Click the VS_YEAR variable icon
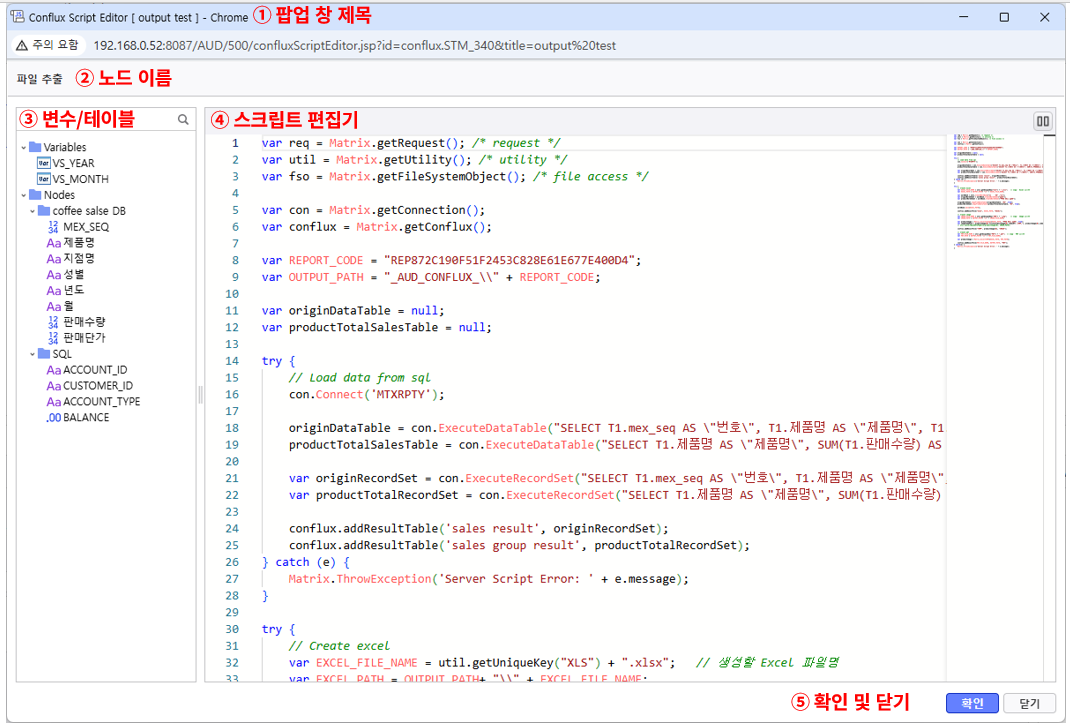The image size is (1070, 723). click(43, 163)
